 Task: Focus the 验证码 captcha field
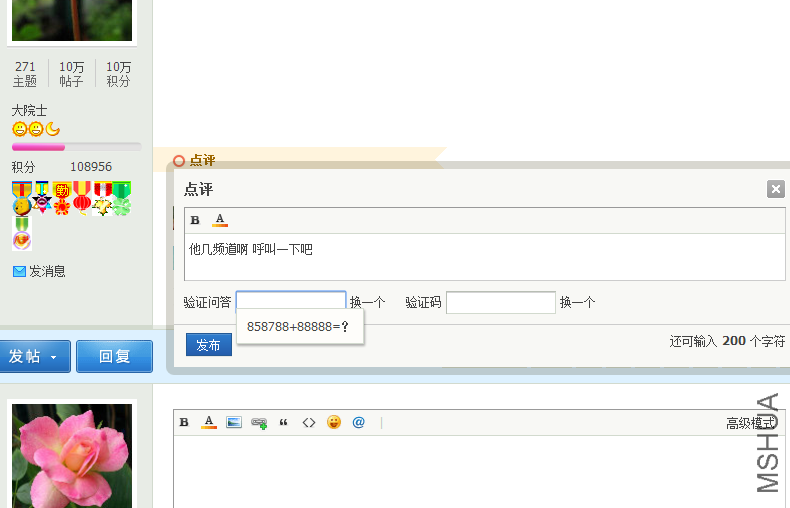coord(501,302)
